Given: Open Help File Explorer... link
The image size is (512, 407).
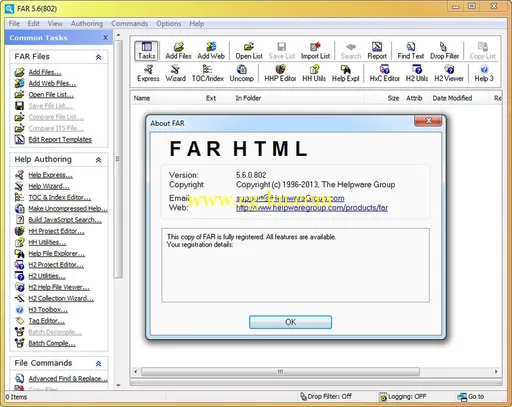Looking at the screenshot, I should click(57, 254).
